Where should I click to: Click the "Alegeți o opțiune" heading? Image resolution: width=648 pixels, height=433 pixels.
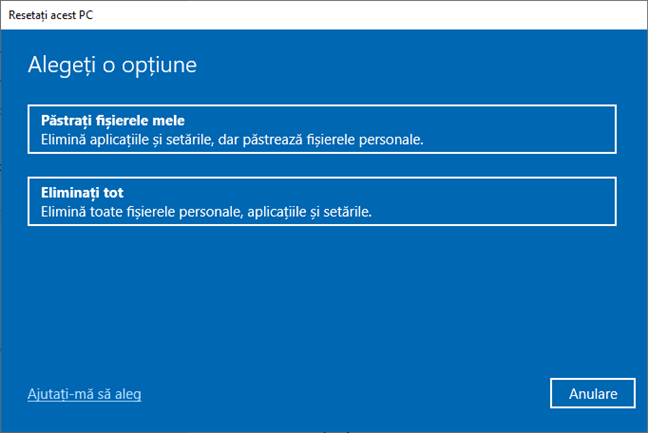[112, 66]
